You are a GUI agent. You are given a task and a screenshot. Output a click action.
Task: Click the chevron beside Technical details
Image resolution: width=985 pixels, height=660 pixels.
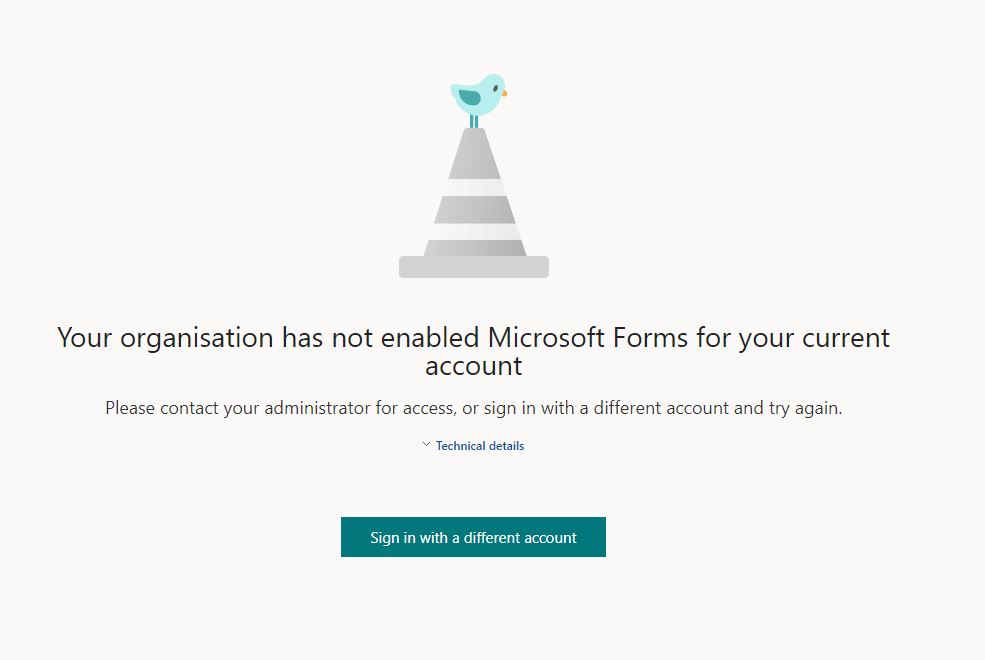(427, 445)
